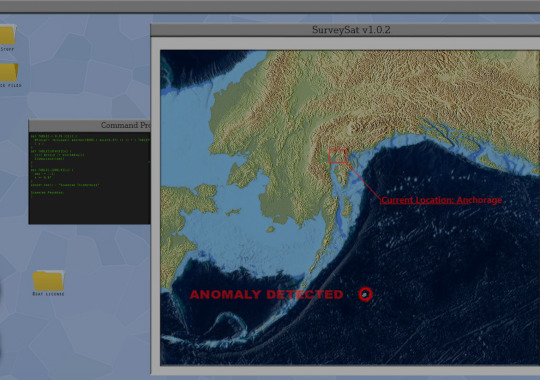Open the Boat License folder
540x380 pixels.
click(x=48, y=281)
